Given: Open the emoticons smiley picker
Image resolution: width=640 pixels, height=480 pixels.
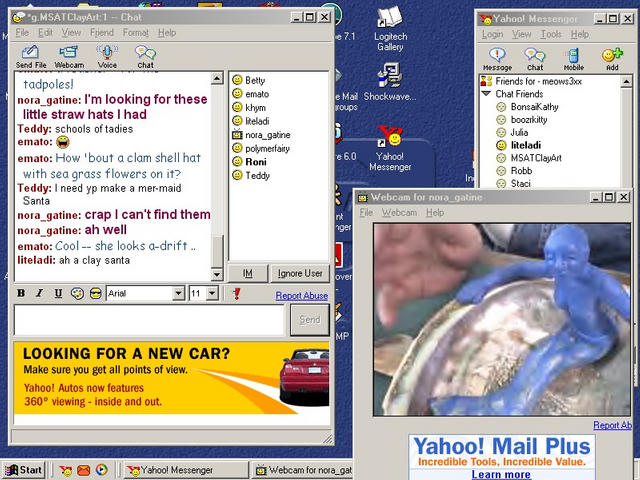Looking at the screenshot, I should click(96, 293).
